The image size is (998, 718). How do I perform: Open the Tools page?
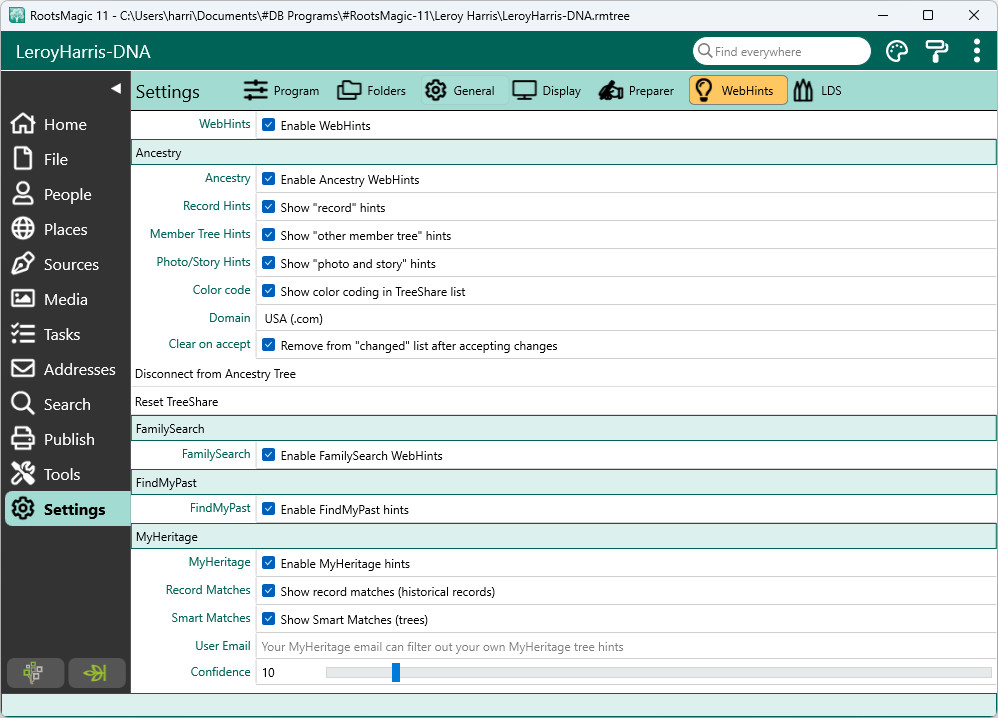[x=66, y=474]
